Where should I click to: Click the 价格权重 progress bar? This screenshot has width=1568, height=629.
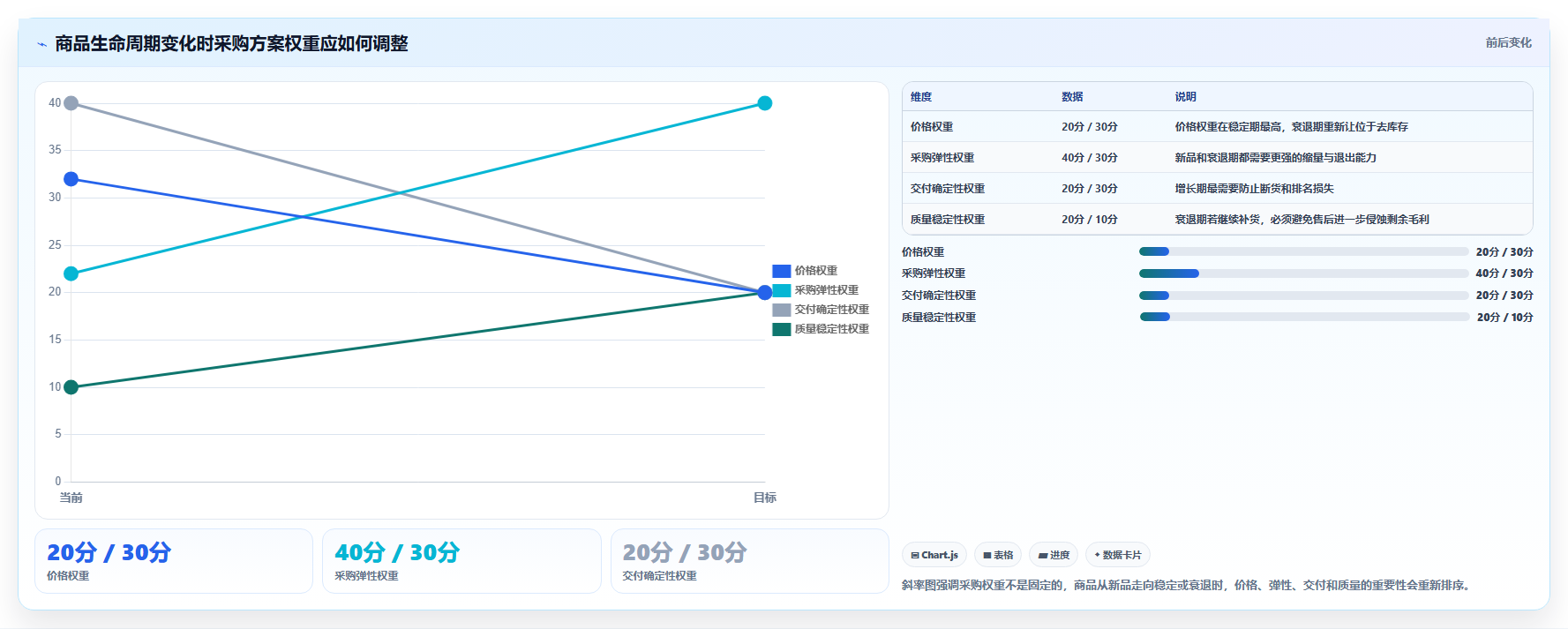[x=1303, y=251]
